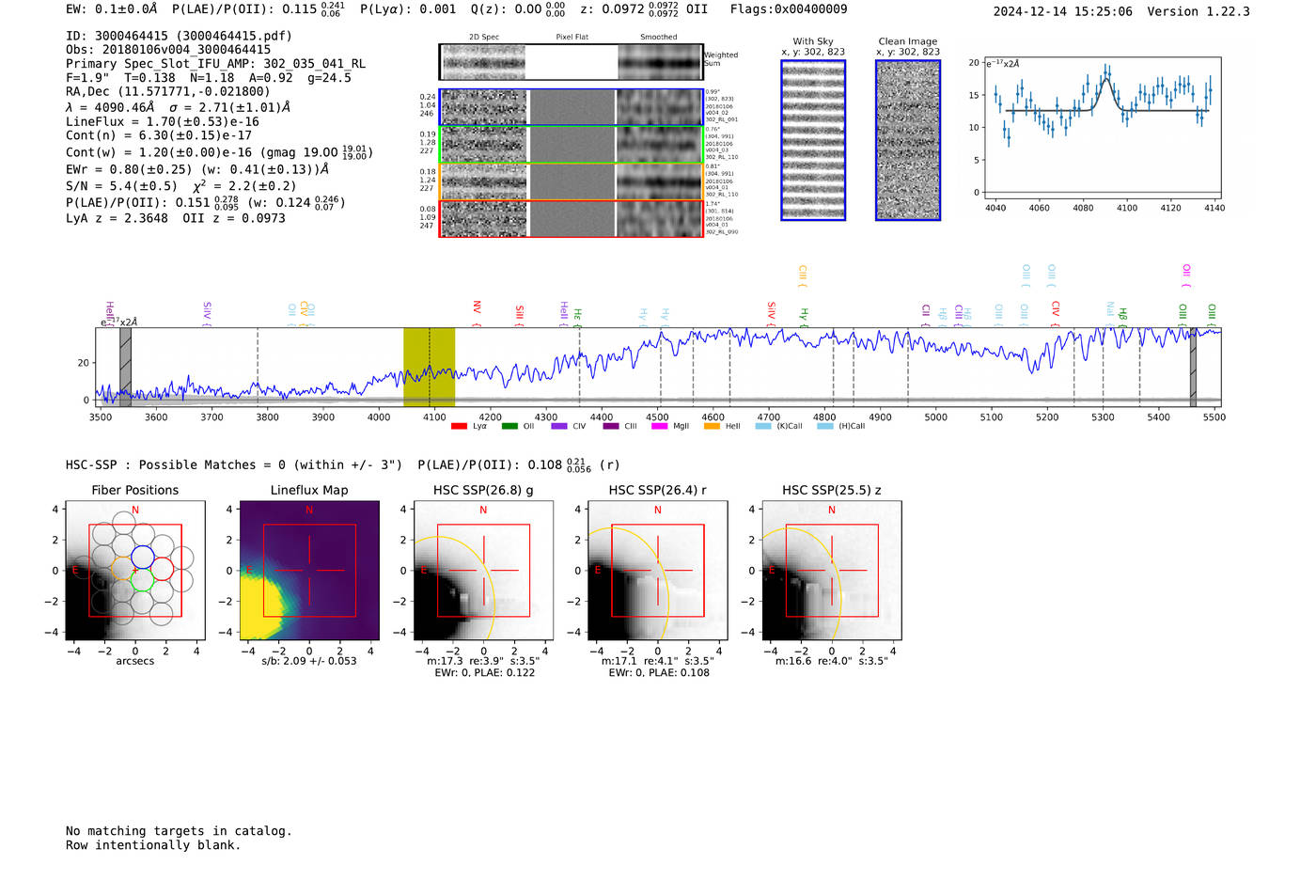Click the header EW: 0.1±0.0Å value
Image resolution: width=1316 pixels, height=896 pixels.
coord(112,9)
